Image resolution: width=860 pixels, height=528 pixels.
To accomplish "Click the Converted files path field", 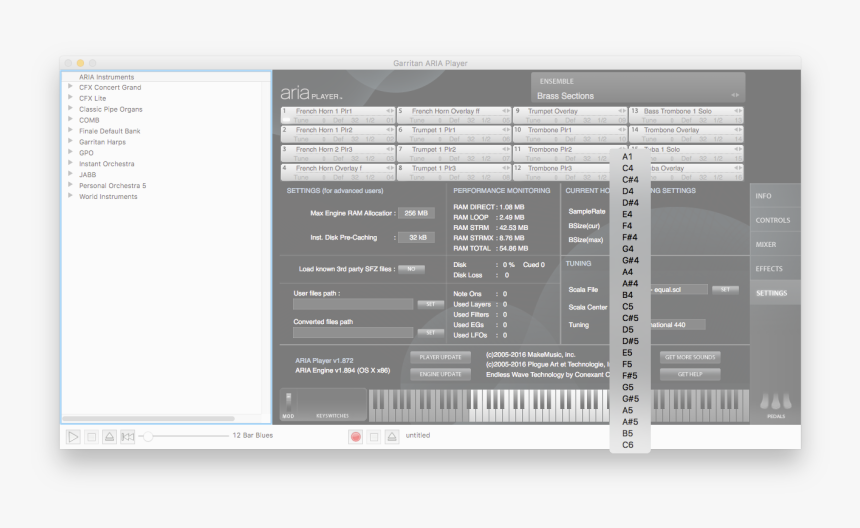I will click(353, 332).
